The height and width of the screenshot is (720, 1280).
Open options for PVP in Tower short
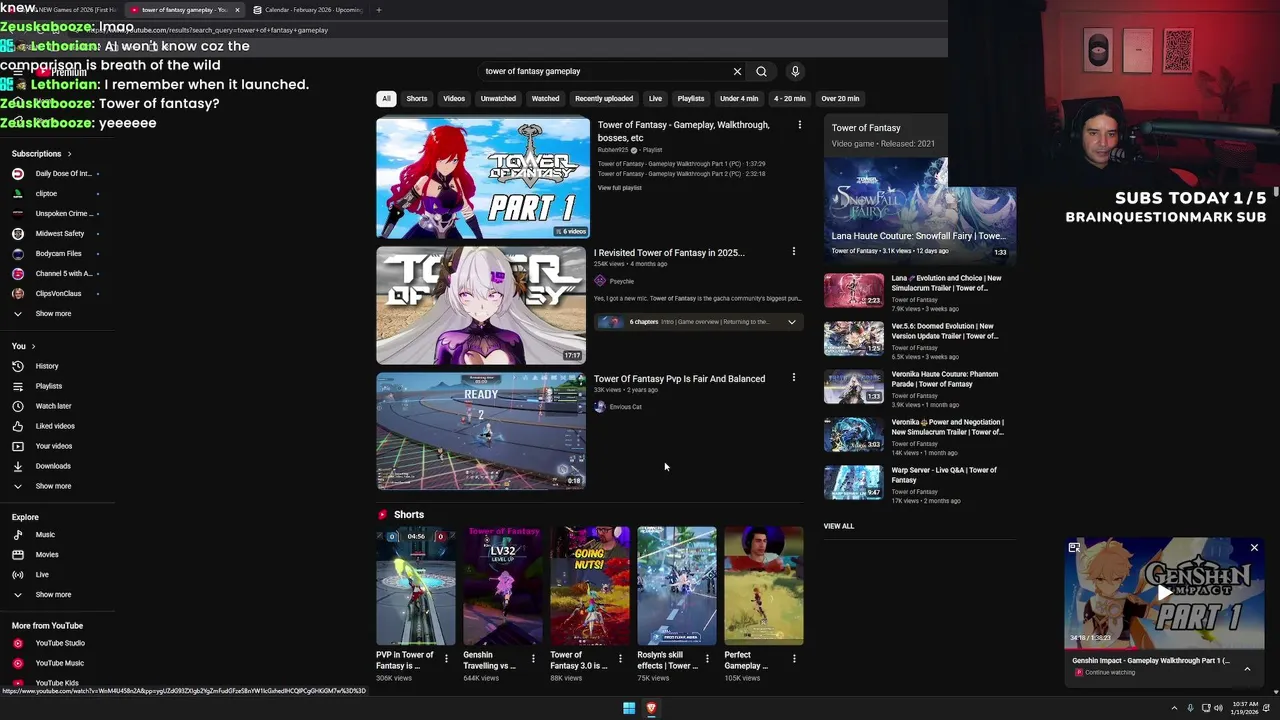tap(446, 659)
